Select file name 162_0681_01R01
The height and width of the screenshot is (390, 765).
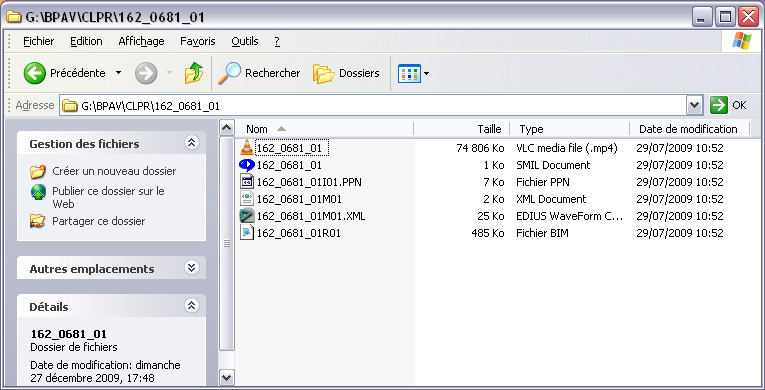click(x=299, y=233)
